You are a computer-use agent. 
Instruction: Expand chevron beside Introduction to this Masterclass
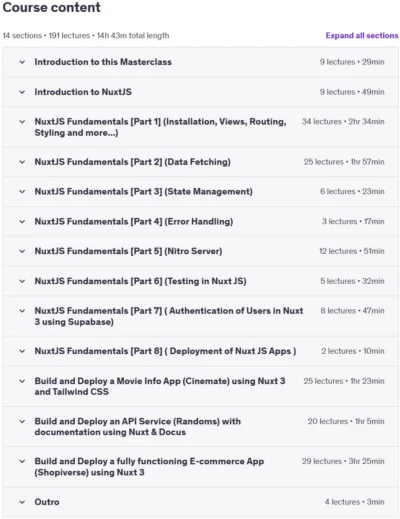coord(22,62)
